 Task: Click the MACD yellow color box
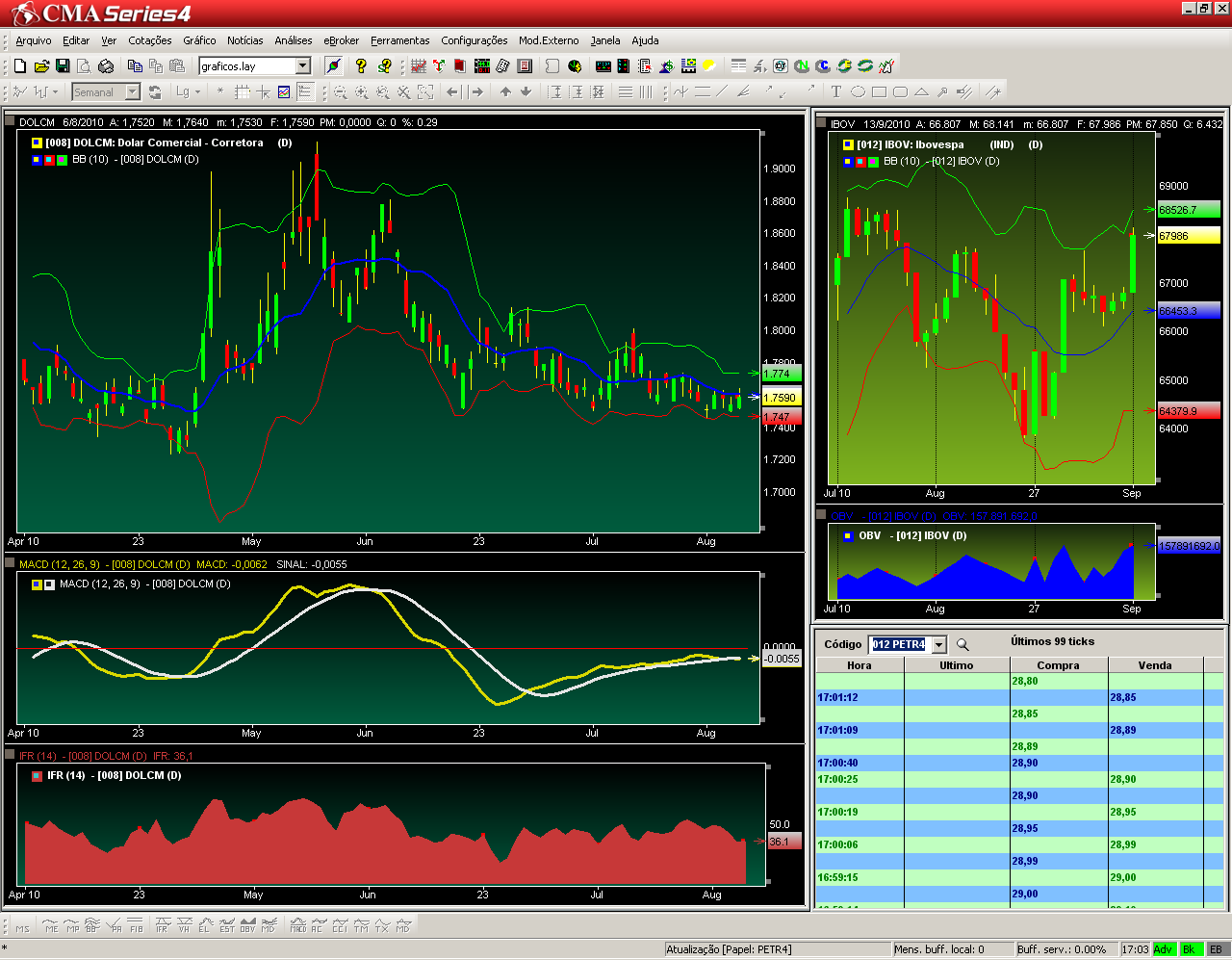click(37, 584)
